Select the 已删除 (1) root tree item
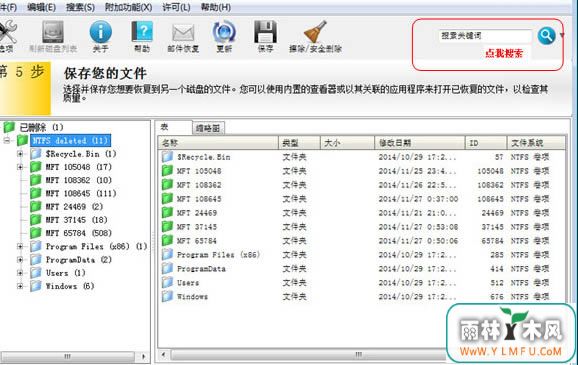 click(41, 128)
